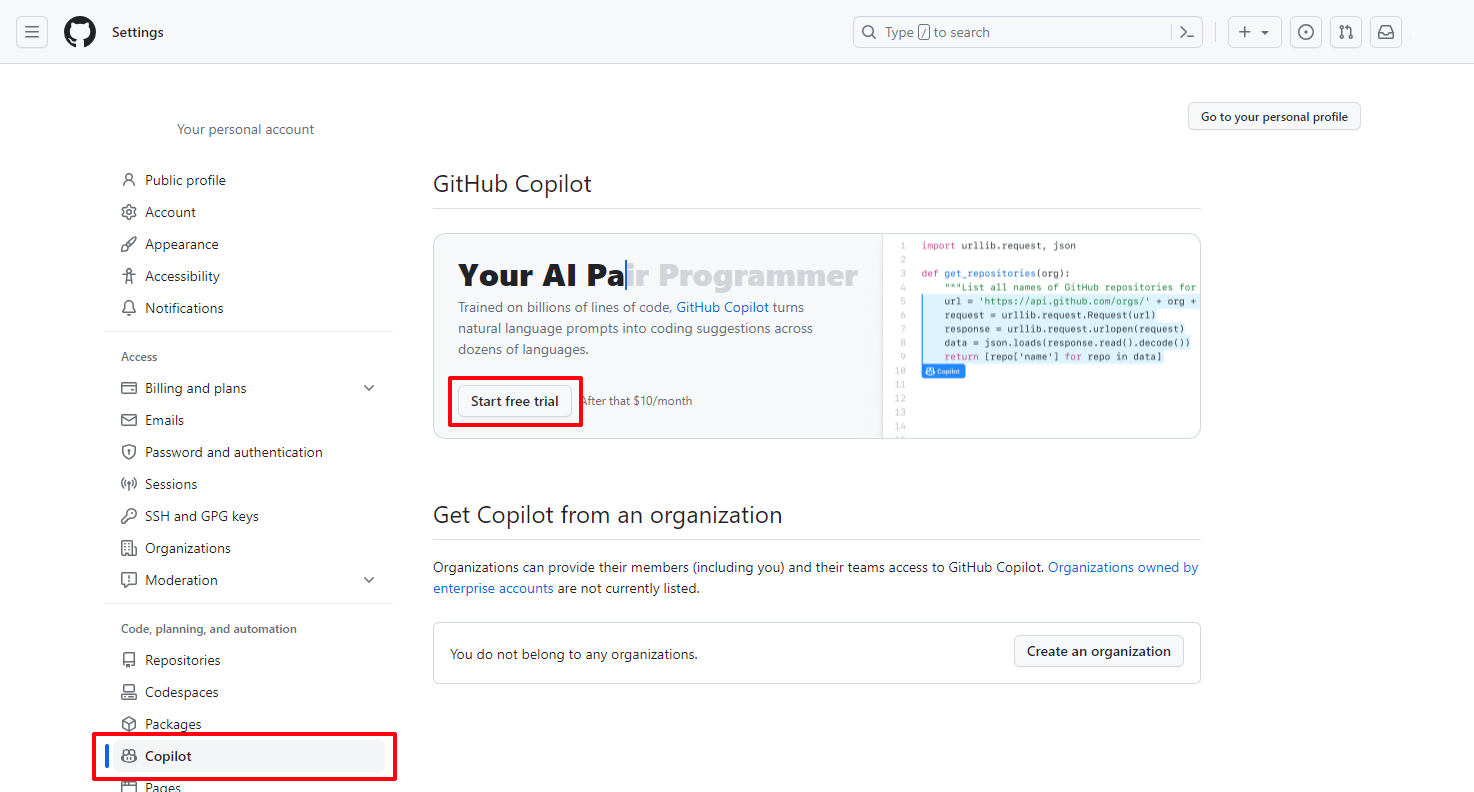Click the Sessions broadcast icon
Image resolution: width=1474 pixels, height=792 pixels.
(129, 484)
